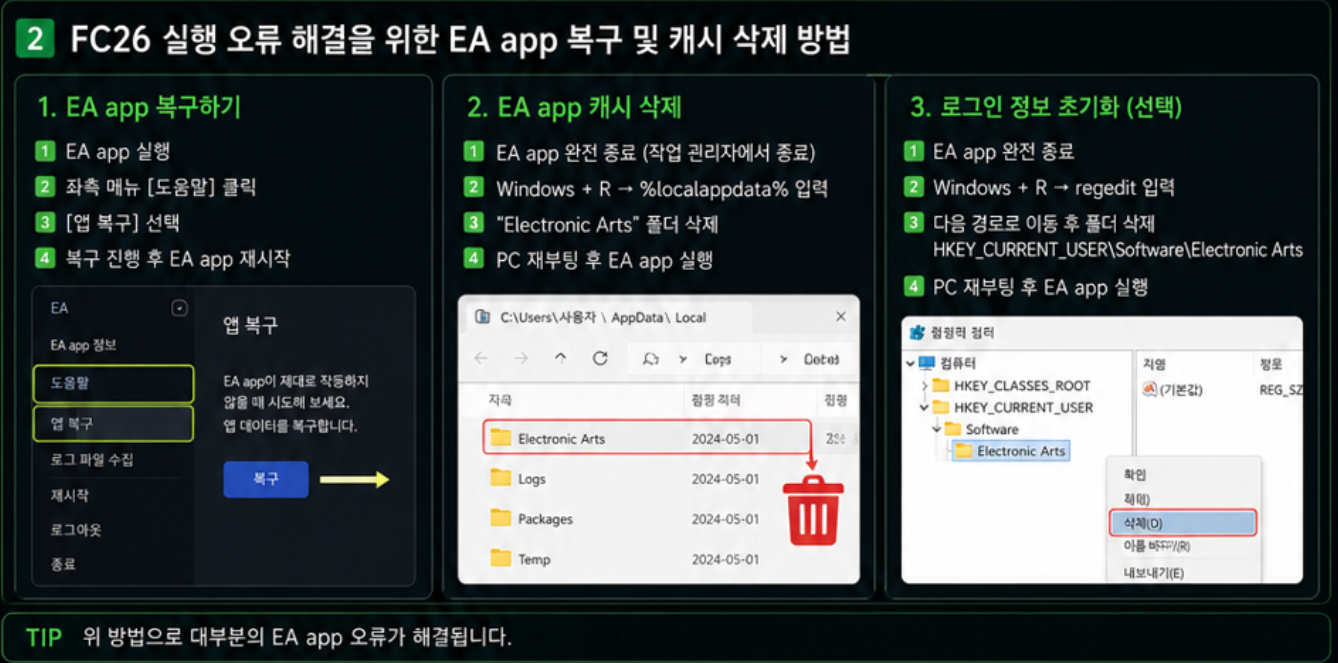Click the up-arrow icon in Explorer
1338x663 pixels.
tap(560, 358)
